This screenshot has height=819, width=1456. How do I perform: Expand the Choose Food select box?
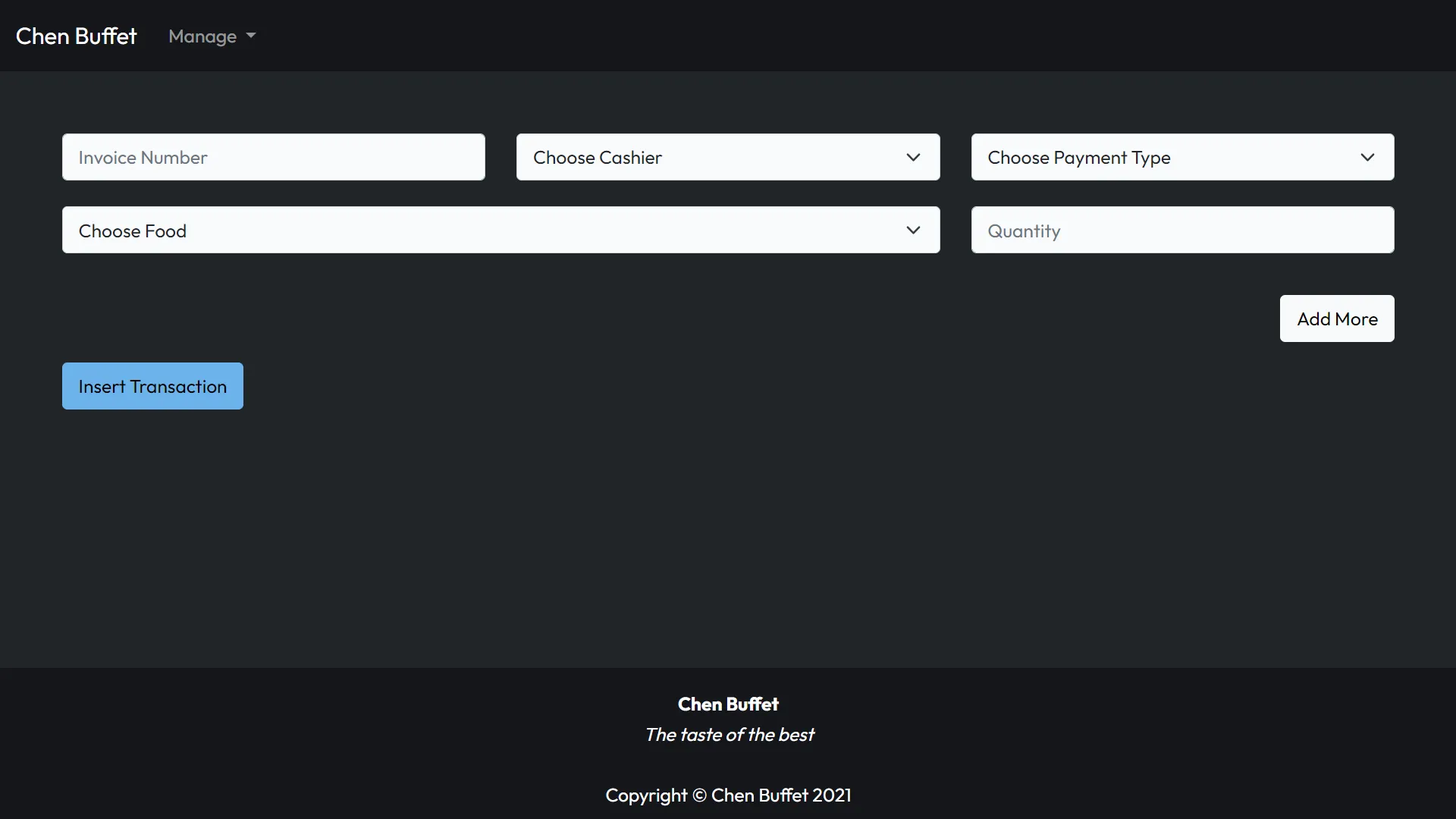click(x=500, y=230)
